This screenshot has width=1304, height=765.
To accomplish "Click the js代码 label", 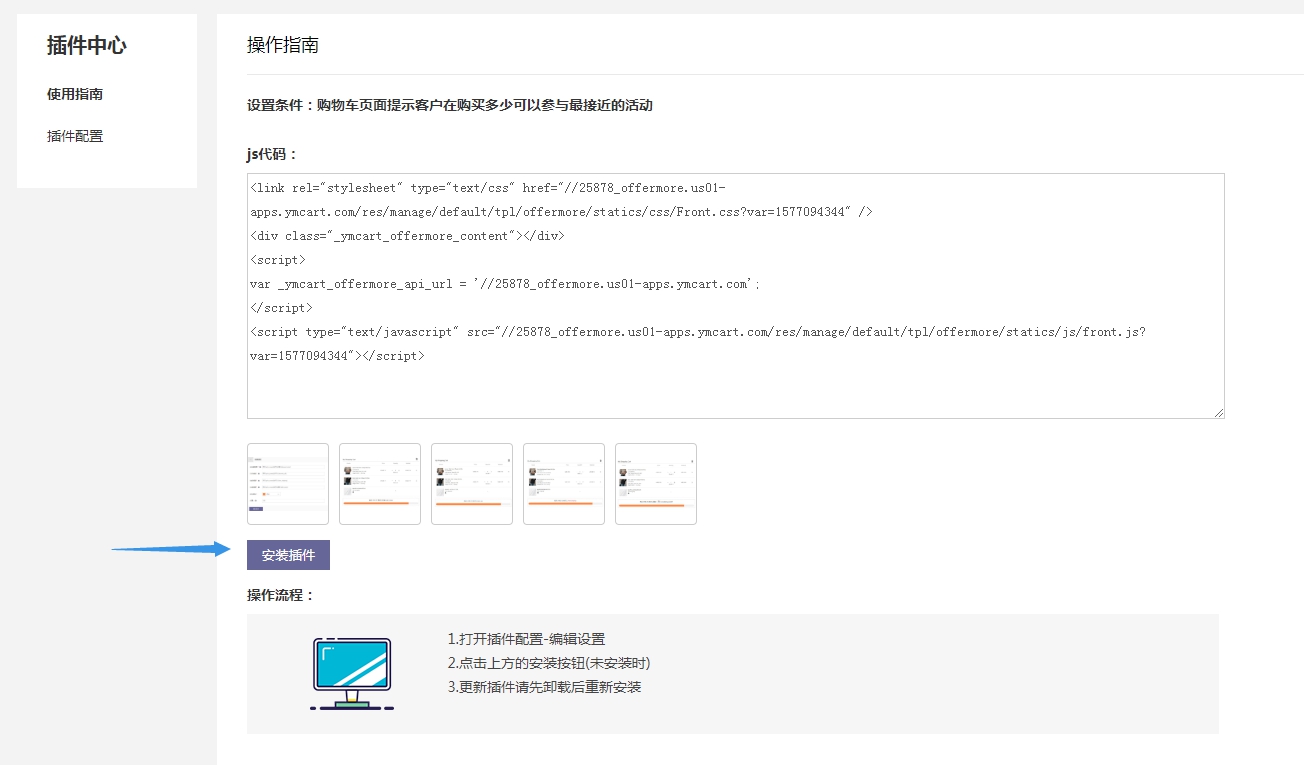I will click(x=273, y=154).
